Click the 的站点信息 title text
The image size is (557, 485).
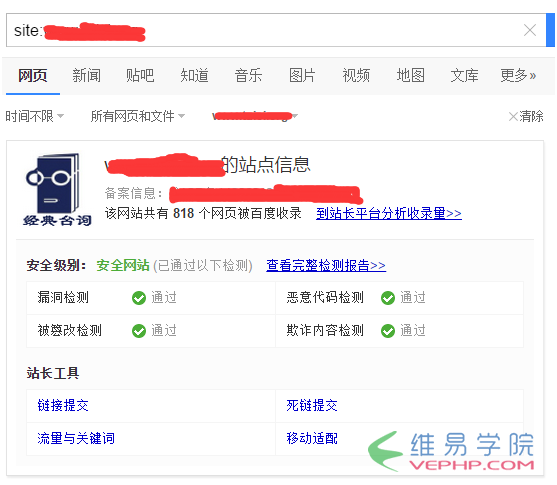coord(266,165)
